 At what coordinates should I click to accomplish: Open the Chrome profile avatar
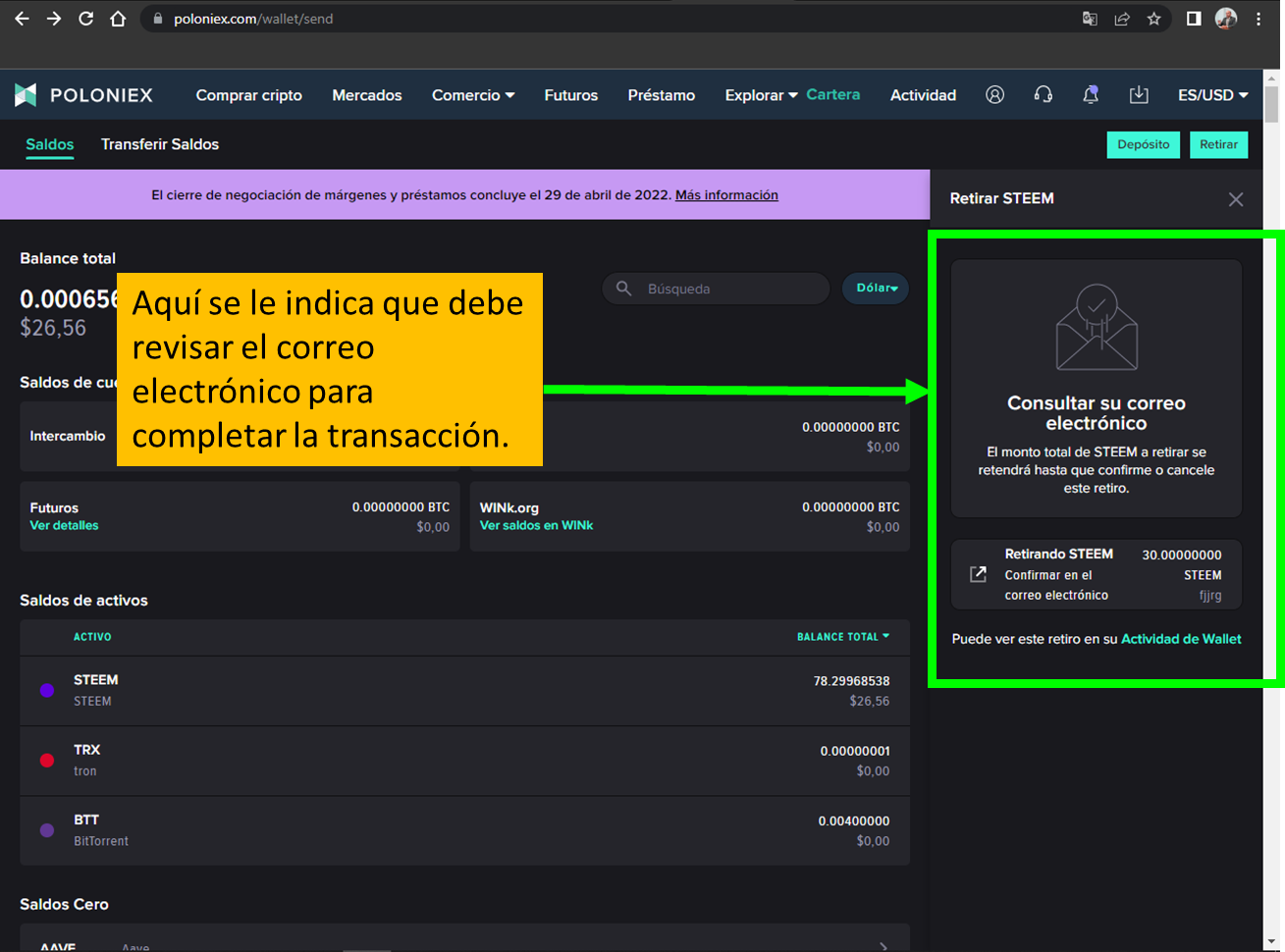[x=1226, y=19]
